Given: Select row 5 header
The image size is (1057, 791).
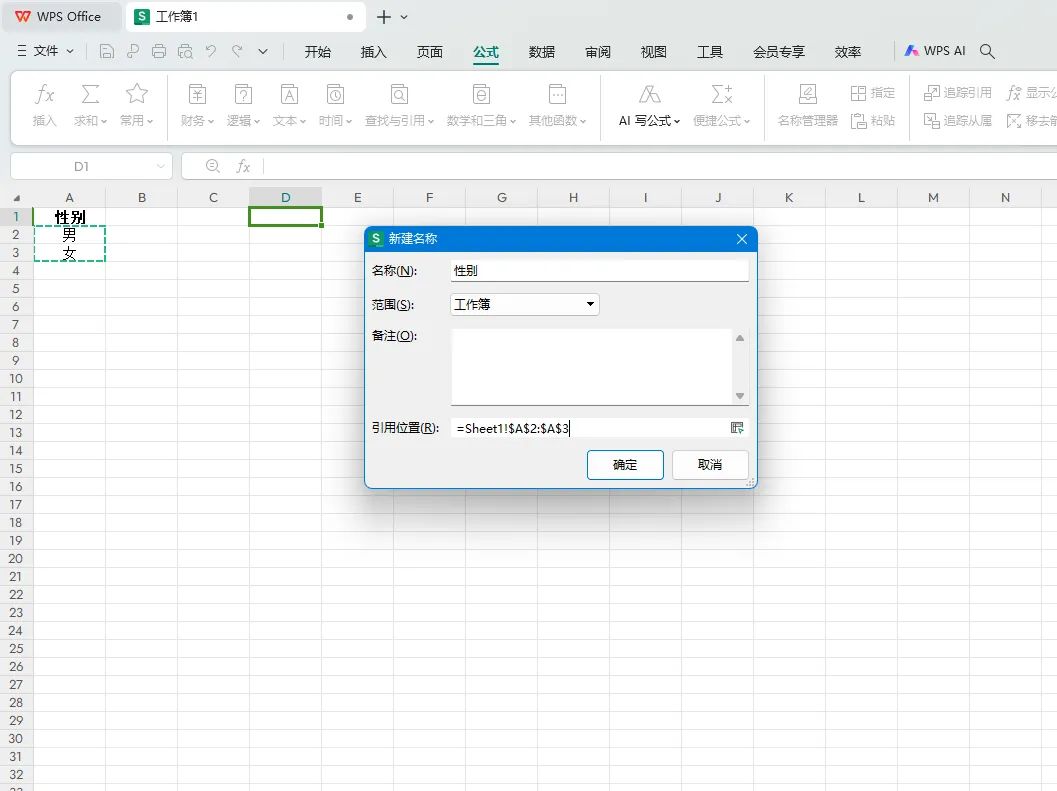Looking at the screenshot, I should pos(16,289).
